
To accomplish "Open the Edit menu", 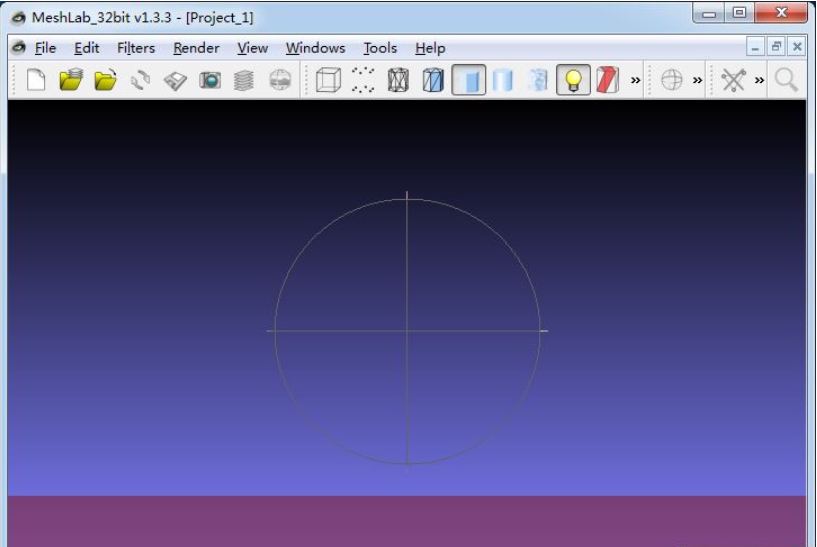I will pyautogui.click(x=86, y=48).
